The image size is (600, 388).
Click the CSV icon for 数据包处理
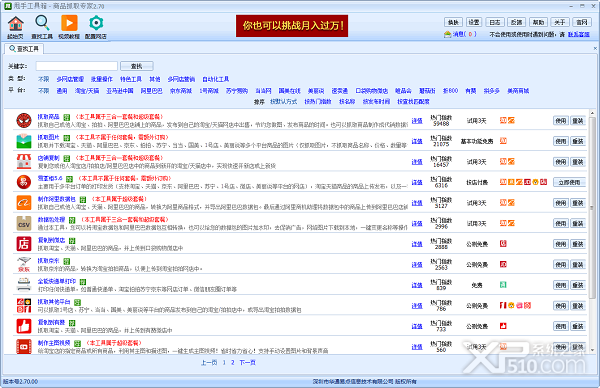click(24, 223)
